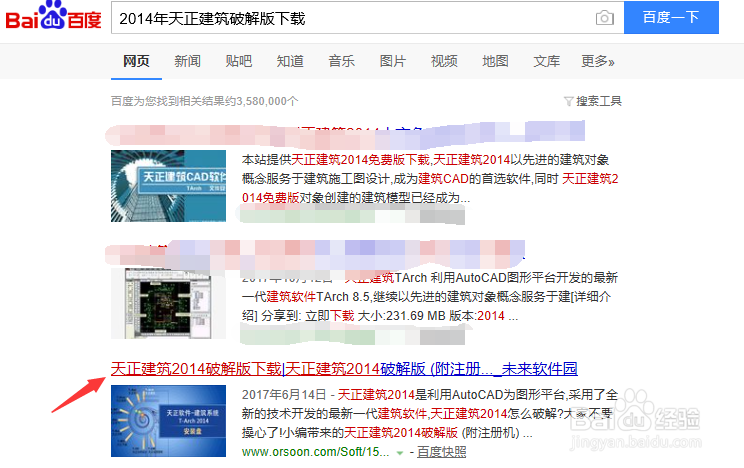
Task: Click the 2017年6月14日 result date
Action: (284, 394)
